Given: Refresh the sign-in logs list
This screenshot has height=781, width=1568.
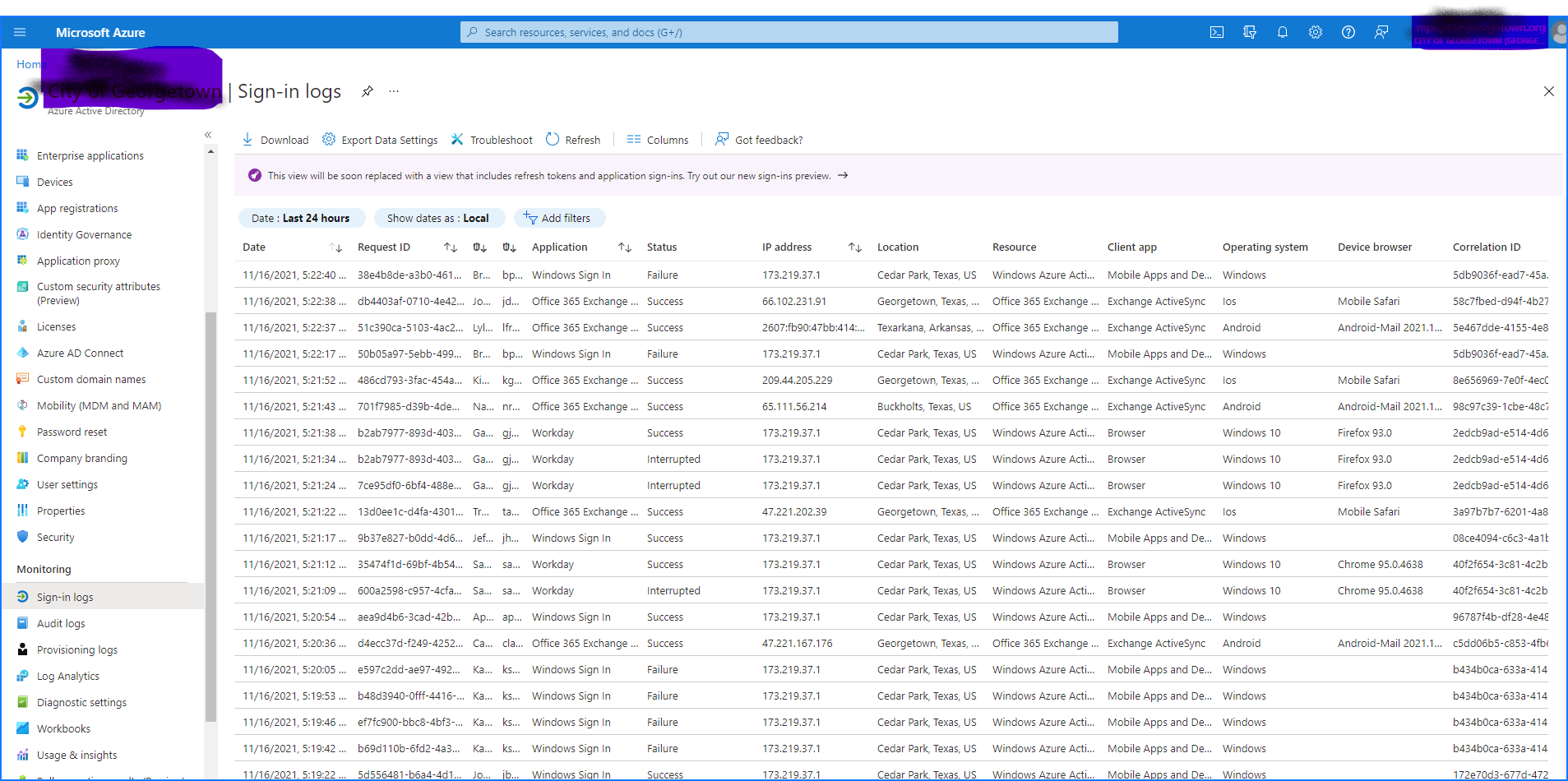Looking at the screenshot, I should tap(573, 140).
